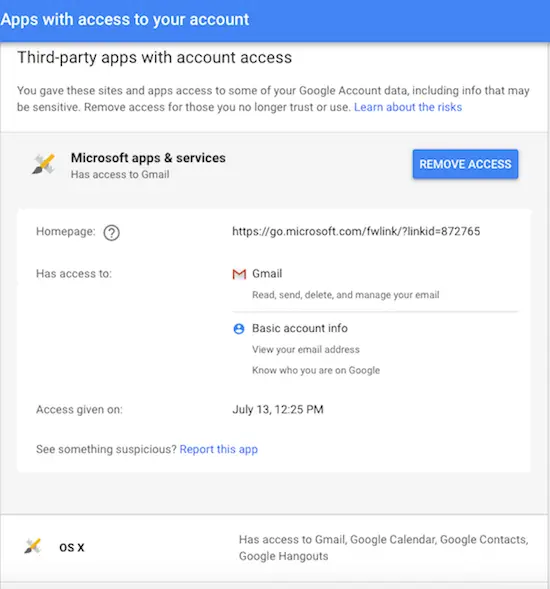The width and height of the screenshot is (550, 589).
Task: Click the Homepage help question mark icon
Action: pyautogui.click(x=112, y=233)
